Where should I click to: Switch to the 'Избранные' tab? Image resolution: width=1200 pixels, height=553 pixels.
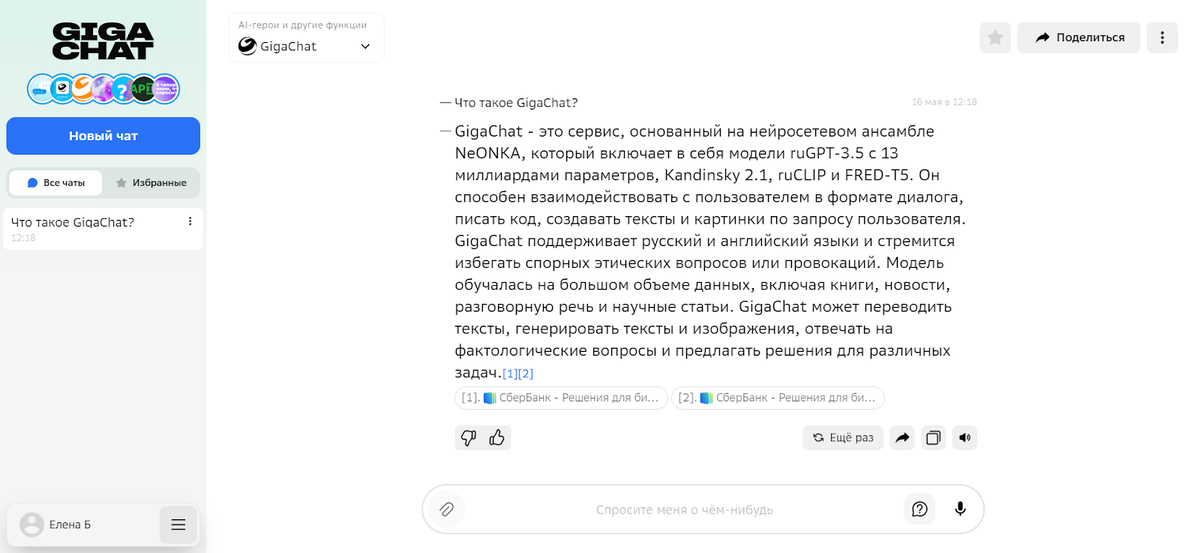click(x=151, y=183)
